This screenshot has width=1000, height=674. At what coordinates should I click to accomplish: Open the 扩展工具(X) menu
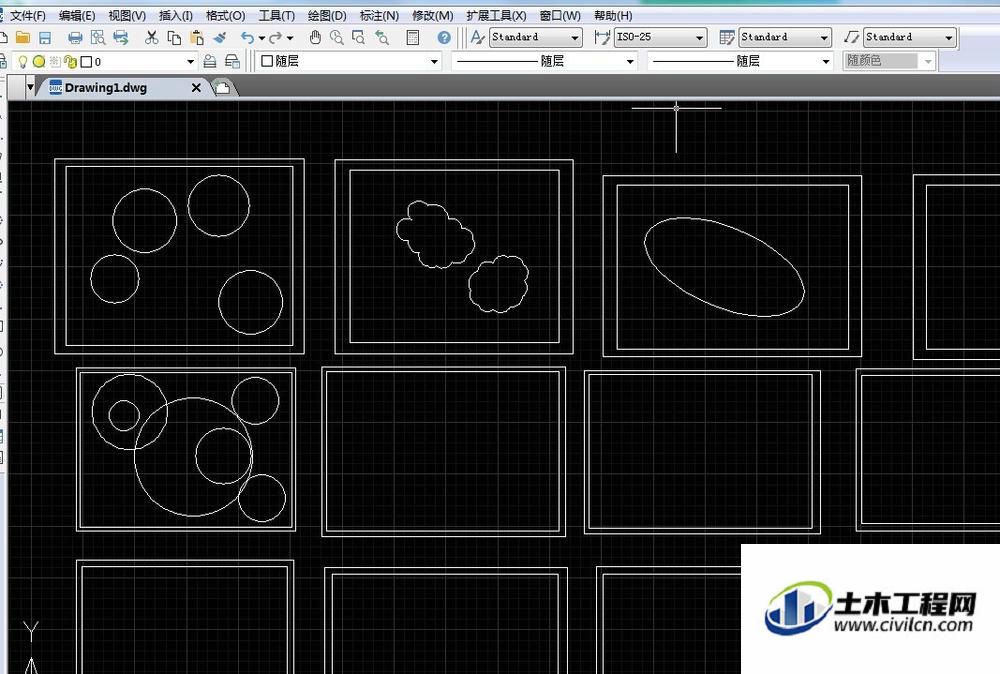point(496,15)
